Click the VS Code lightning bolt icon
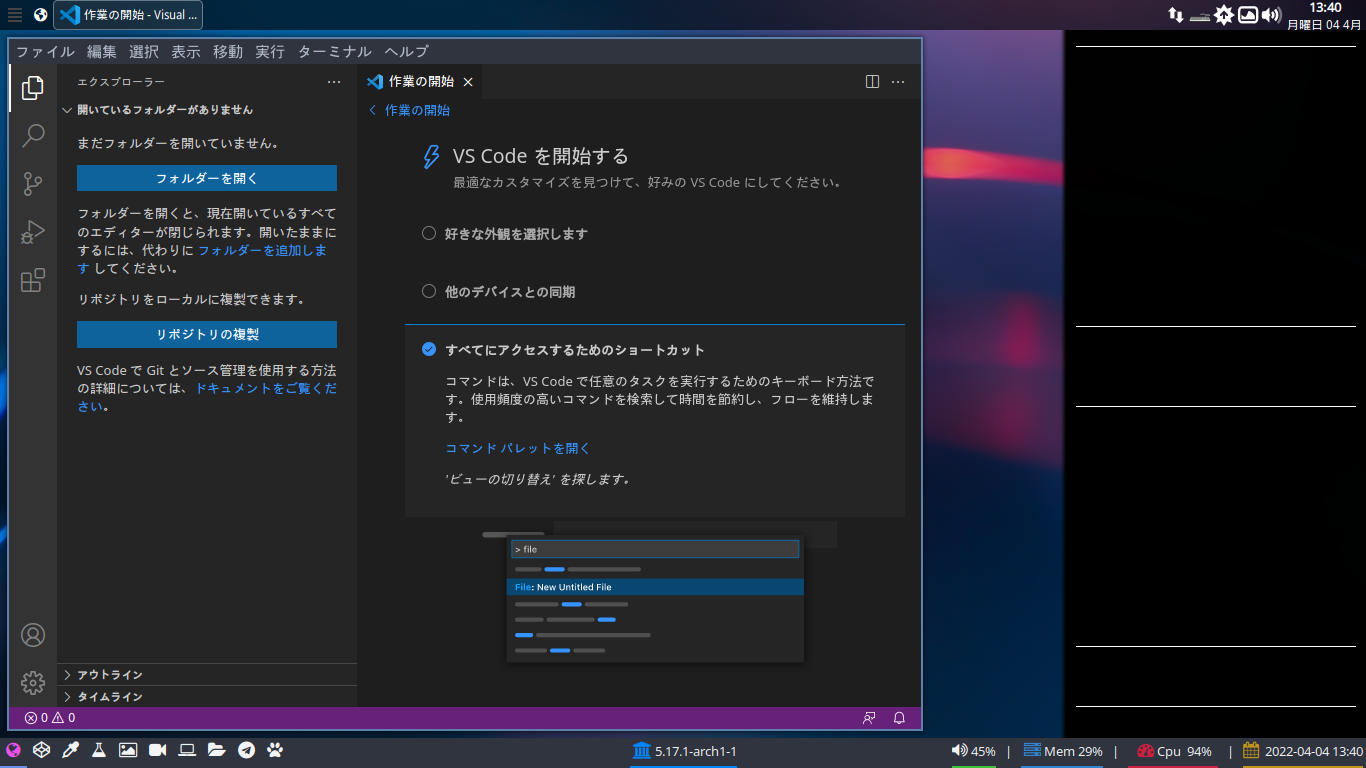The height and width of the screenshot is (768, 1366). (x=432, y=157)
